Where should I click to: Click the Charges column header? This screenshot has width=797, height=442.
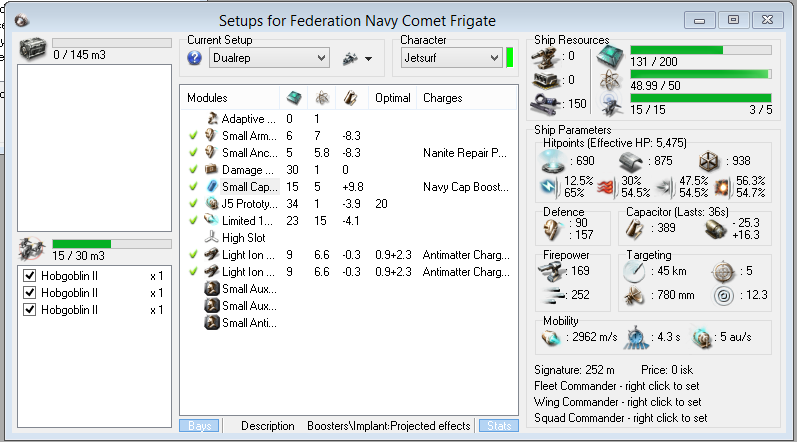click(x=466, y=98)
